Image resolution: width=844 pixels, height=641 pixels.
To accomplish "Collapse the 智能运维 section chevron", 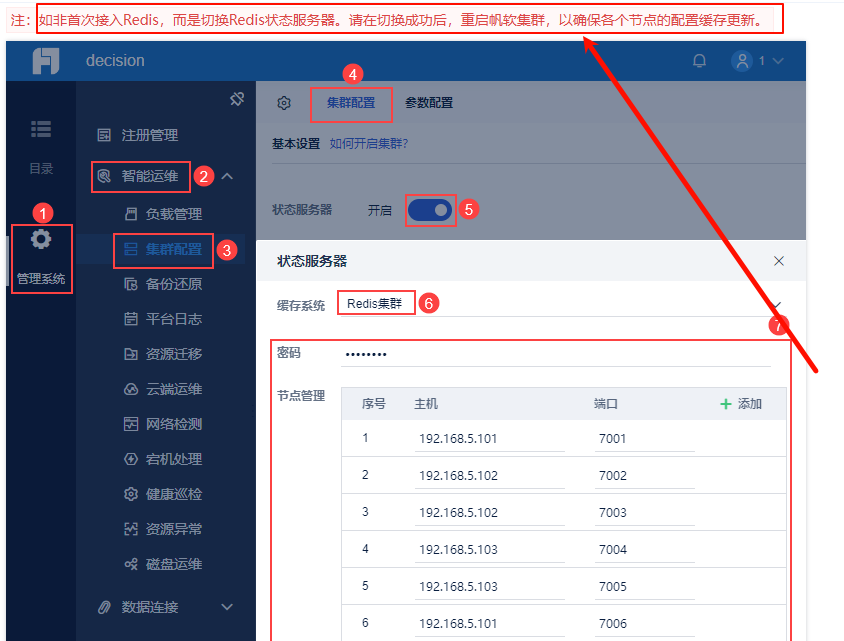I will tap(227, 176).
